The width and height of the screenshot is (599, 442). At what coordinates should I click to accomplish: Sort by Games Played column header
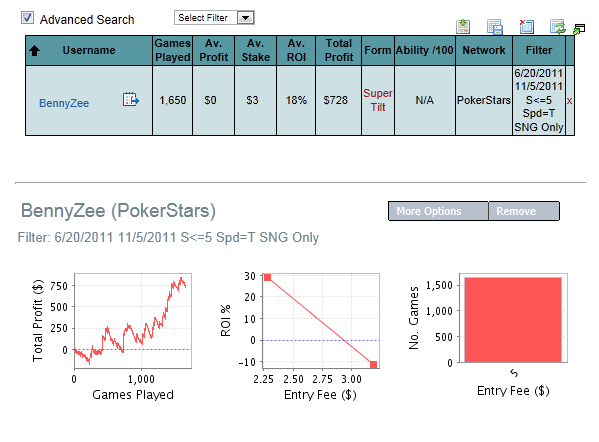173,50
